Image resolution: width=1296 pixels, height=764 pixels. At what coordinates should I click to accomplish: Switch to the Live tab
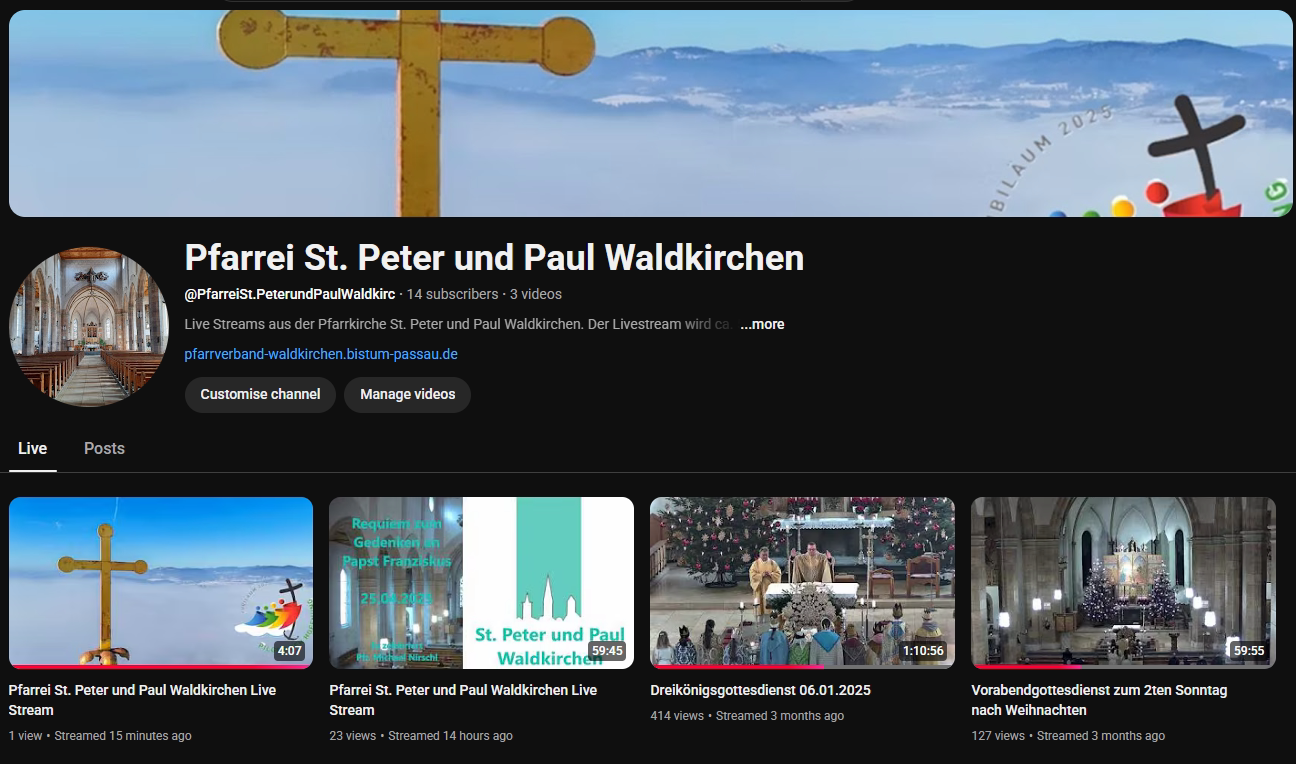[32, 448]
